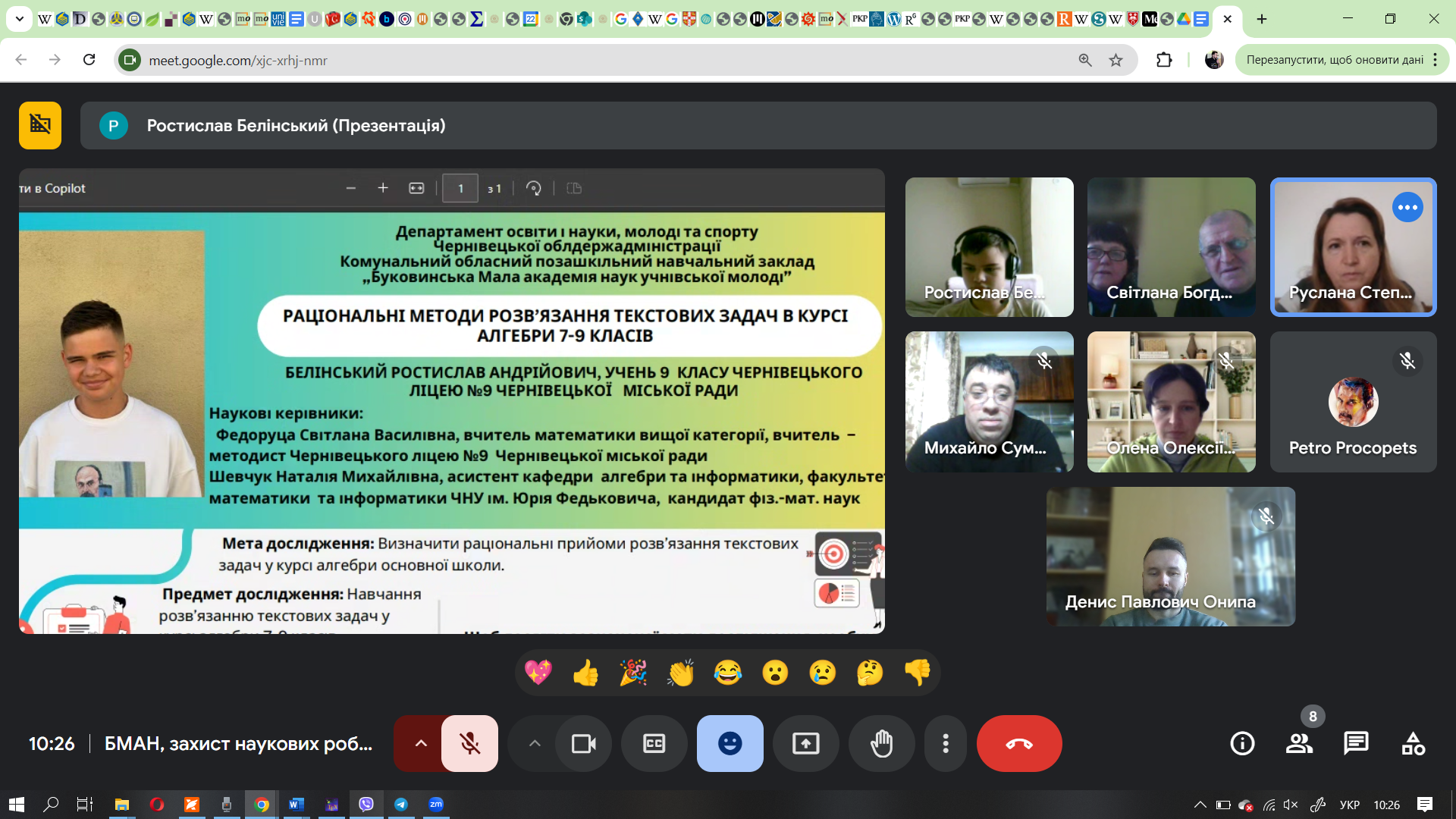Viewport: 1456px width, 819px height.
Task: Toggle the camera on or off
Action: pyautogui.click(x=583, y=743)
